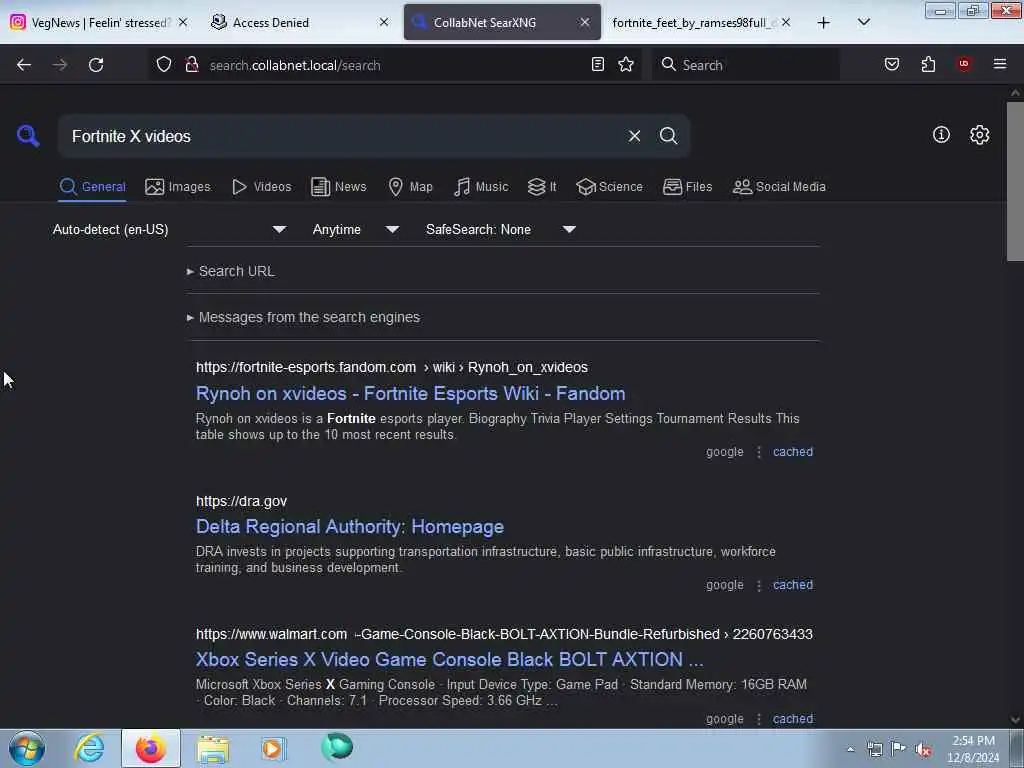Close the Access Denied tab
Image resolution: width=1024 pixels, height=768 pixels.
(384, 22)
